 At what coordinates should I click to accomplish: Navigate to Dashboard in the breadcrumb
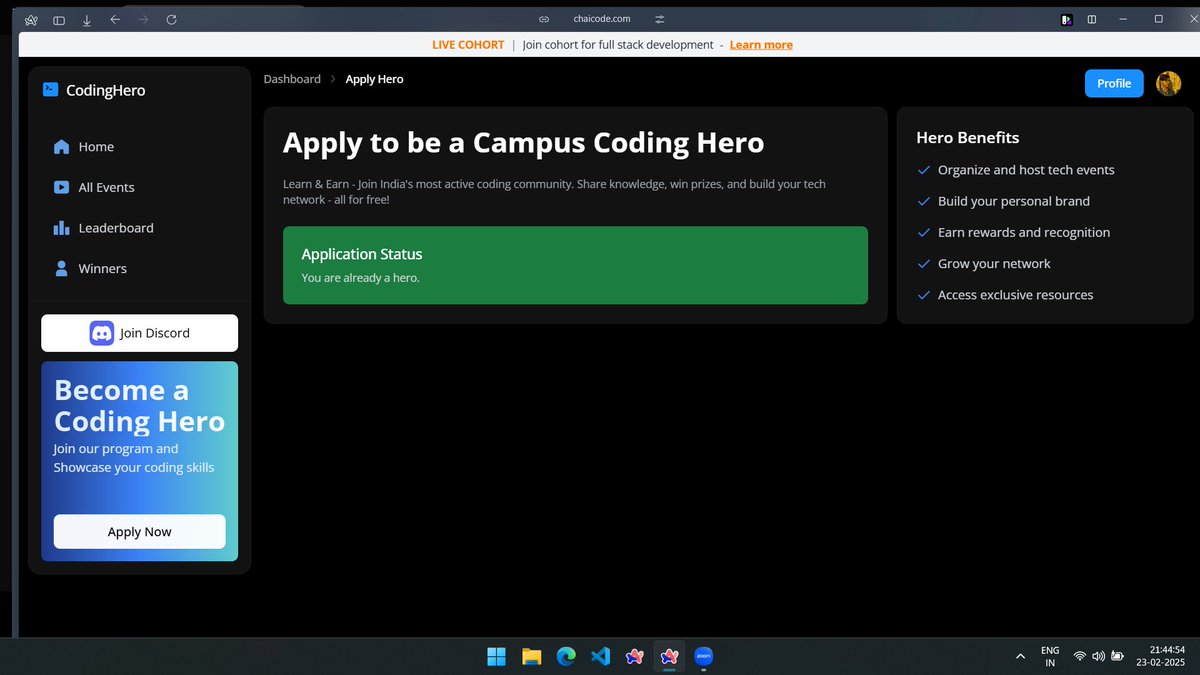[292, 79]
